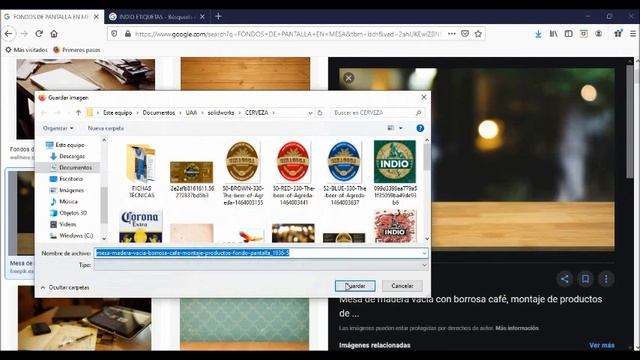This screenshot has height=360, width=640.
Task: Close the image preview with the X circle
Action: coord(348,78)
